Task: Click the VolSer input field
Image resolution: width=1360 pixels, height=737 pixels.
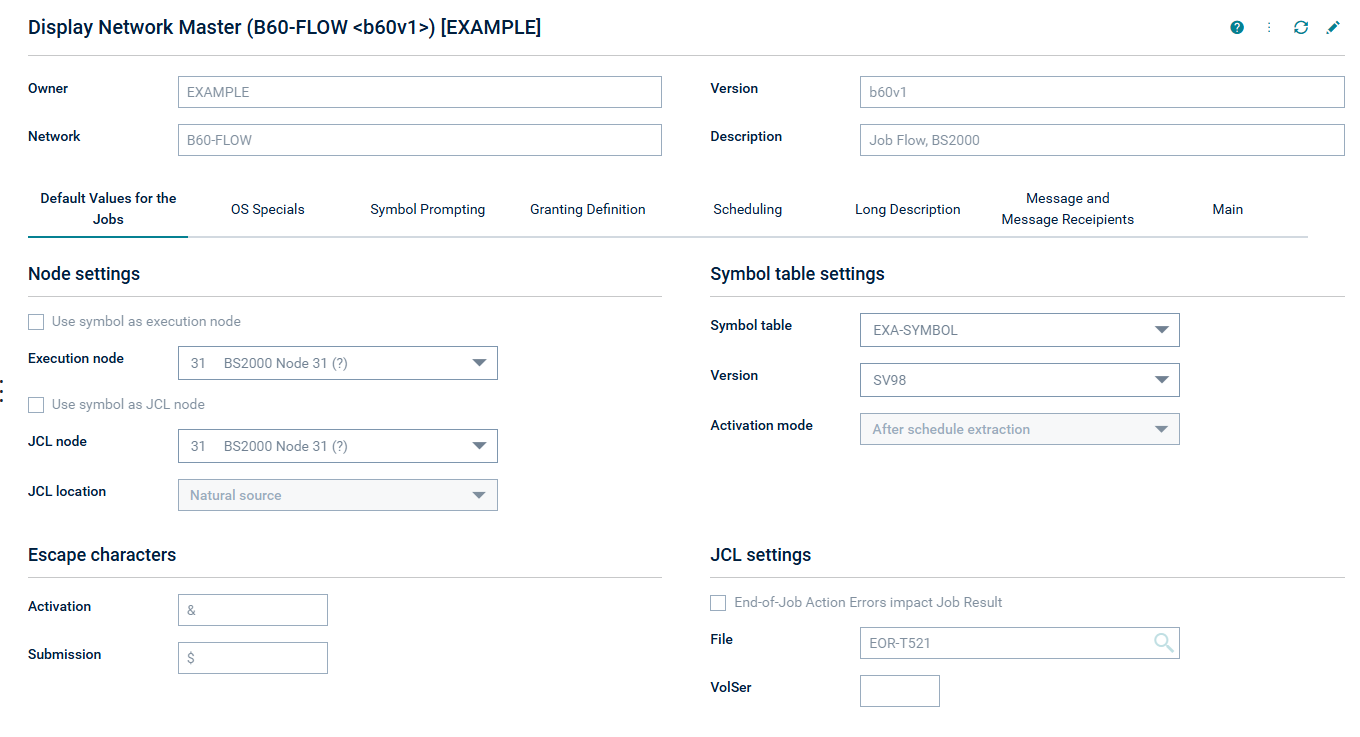Action: point(900,691)
